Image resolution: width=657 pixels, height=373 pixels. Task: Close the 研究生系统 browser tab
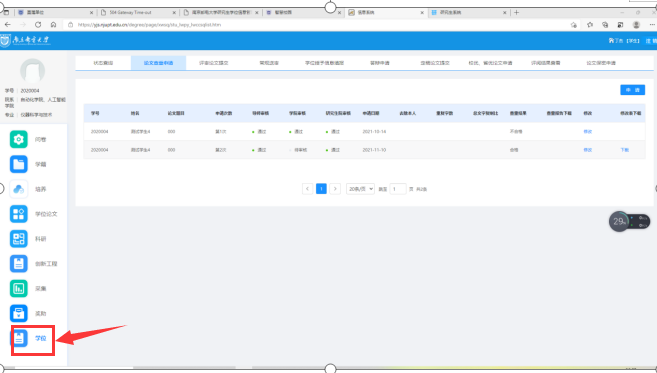pos(505,13)
